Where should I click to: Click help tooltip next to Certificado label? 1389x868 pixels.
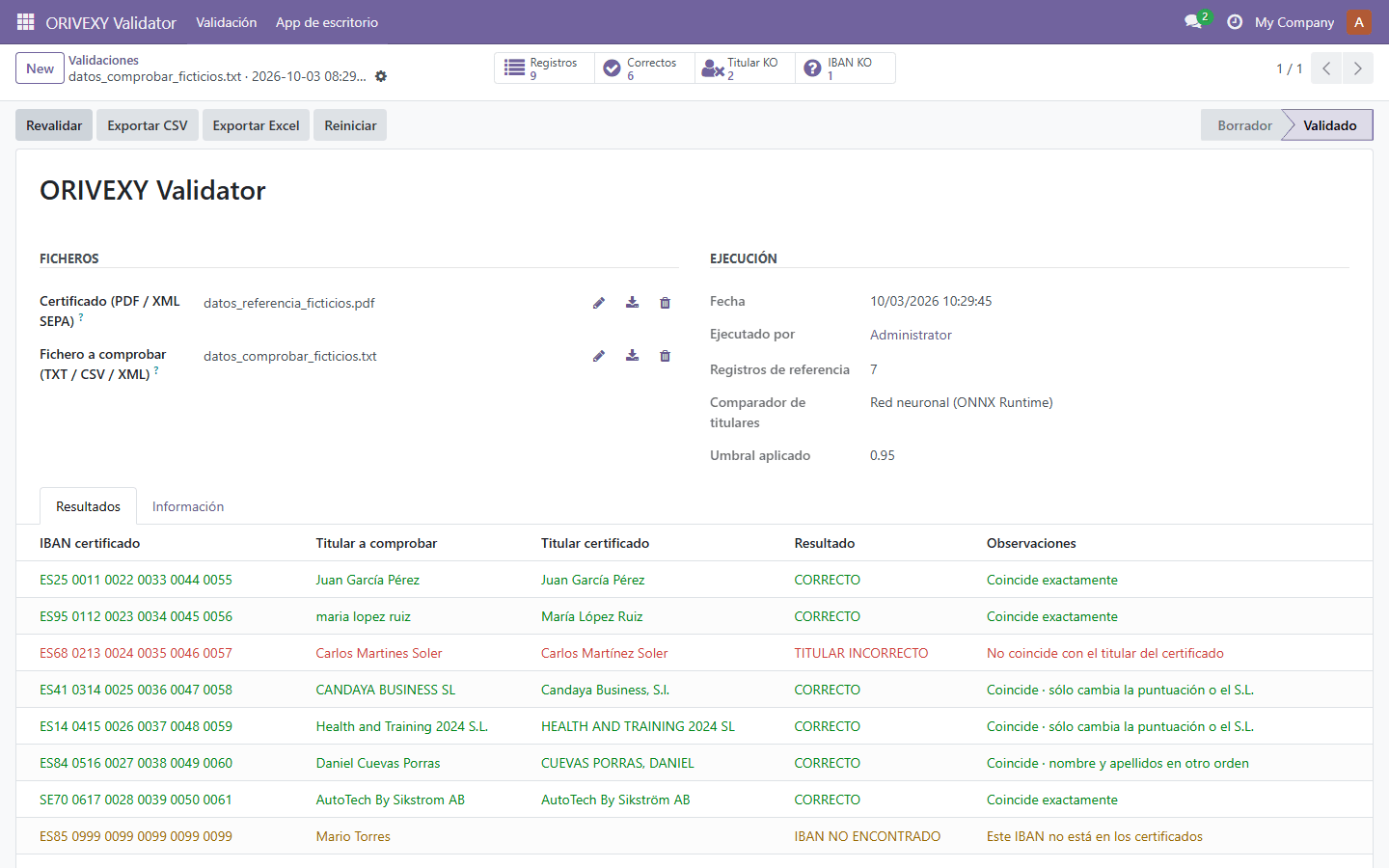[x=81, y=316]
